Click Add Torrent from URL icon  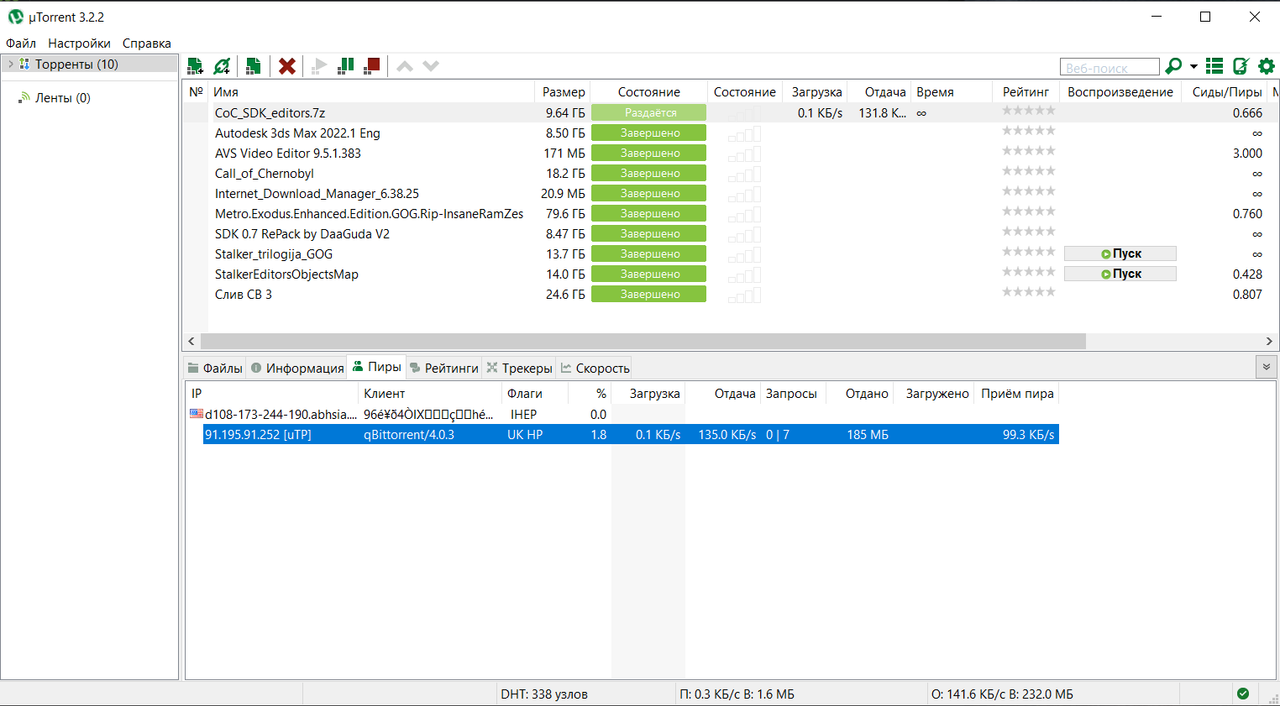click(x=222, y=66)
